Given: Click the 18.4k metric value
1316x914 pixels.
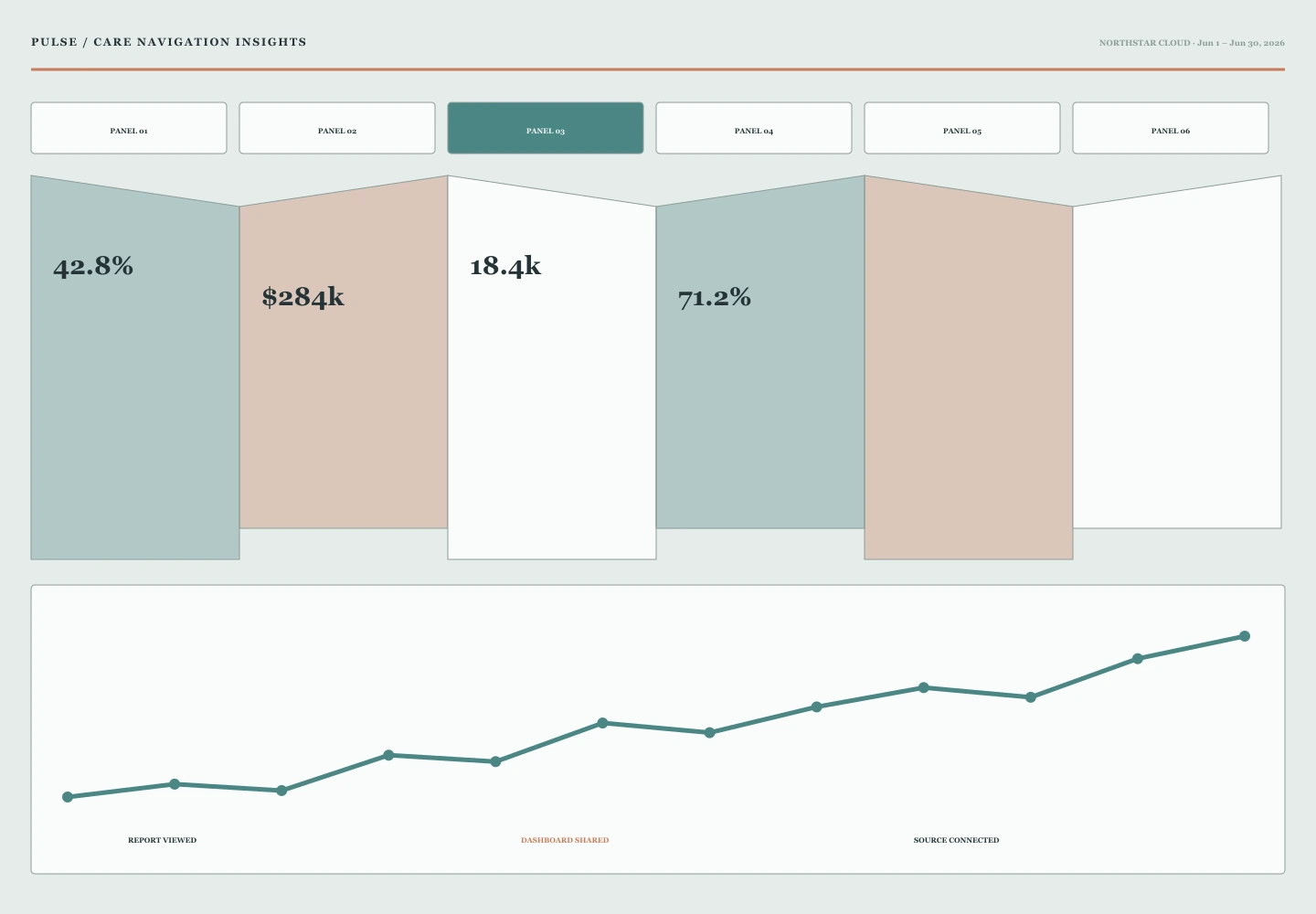Looking at the screenshot, I should pos(505,266).
